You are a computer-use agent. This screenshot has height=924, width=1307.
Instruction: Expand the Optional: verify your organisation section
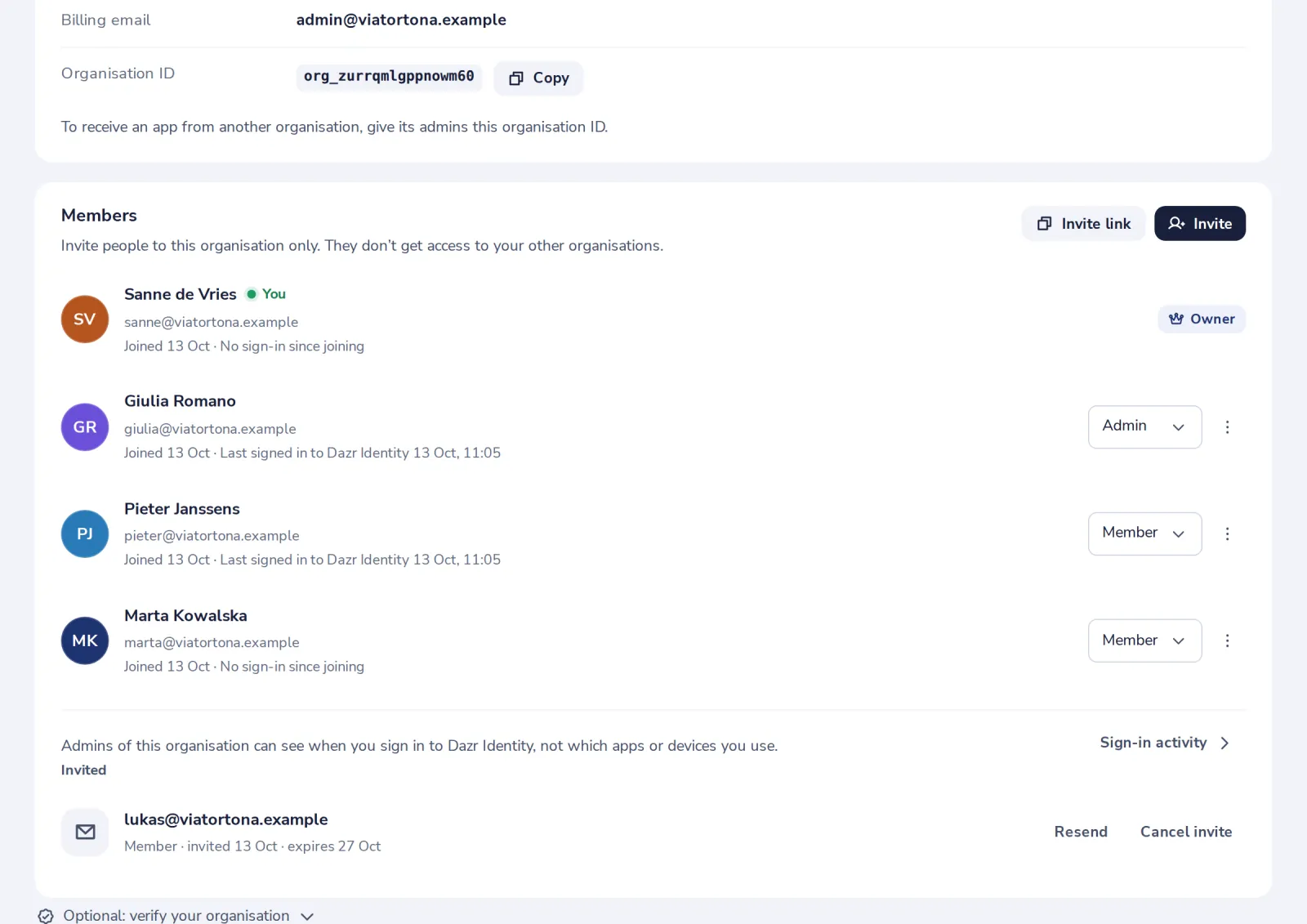coord(176,916)
